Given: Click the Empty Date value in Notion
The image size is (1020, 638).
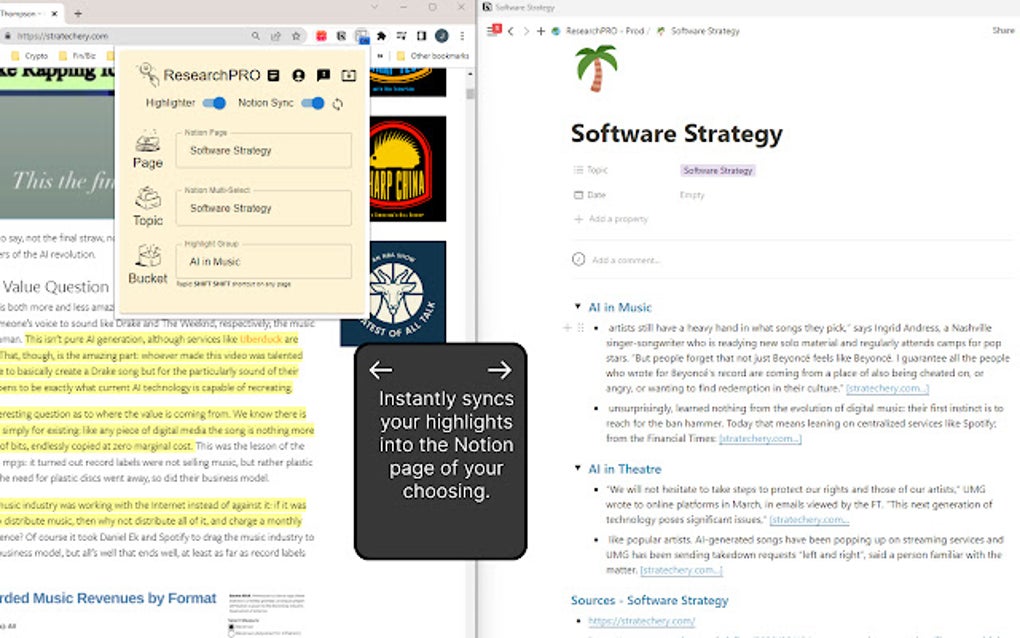Looking at the screenshot, I should [x=692, y=195].
